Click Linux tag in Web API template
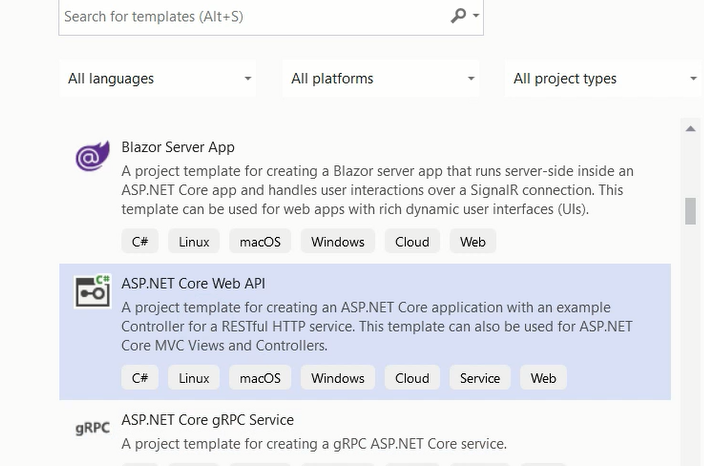The height and width of the screenshot is (466, 704). click(194, 378)
